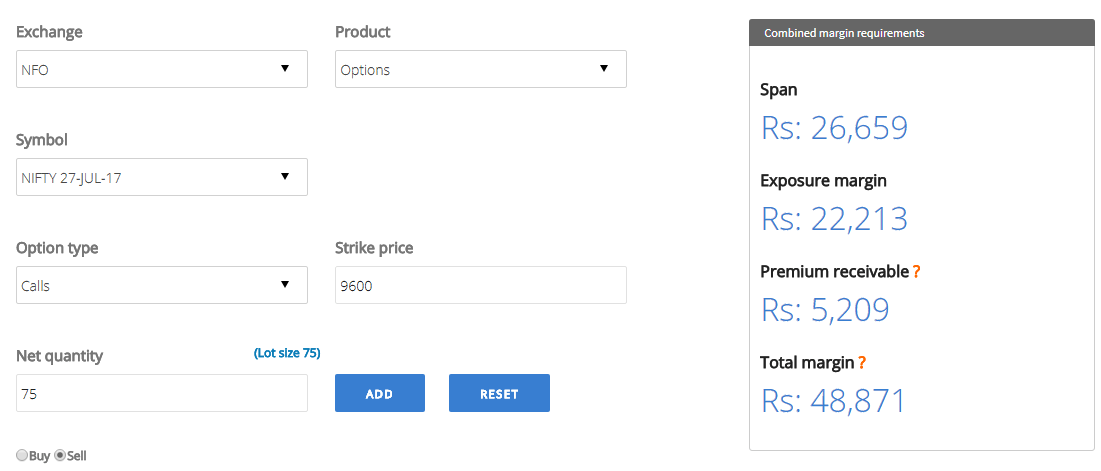The height and width of the screenshot is (471, 1101).
Task: Click the Option type dropdown arrow icon
Action: click(x=284, y=284)
